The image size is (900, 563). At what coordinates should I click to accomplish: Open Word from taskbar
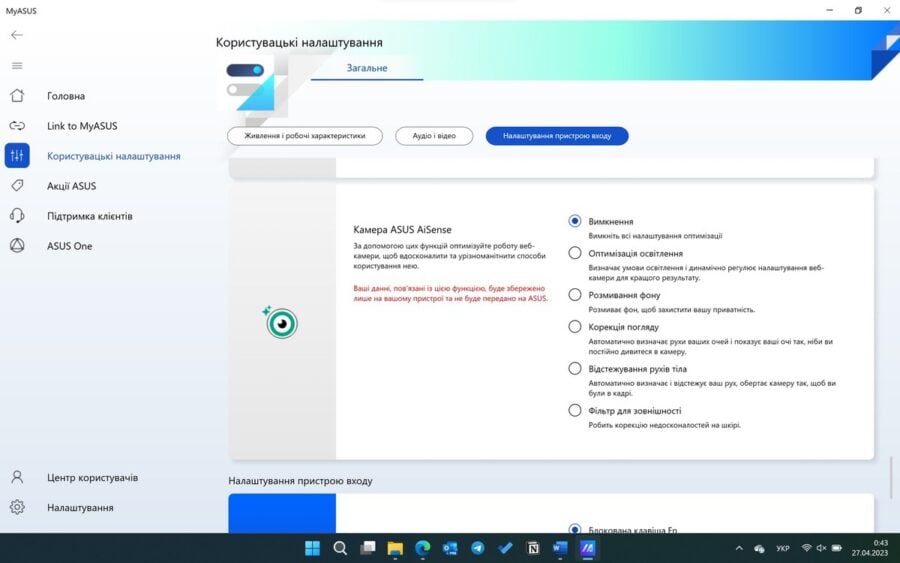[x=560, y=549]
